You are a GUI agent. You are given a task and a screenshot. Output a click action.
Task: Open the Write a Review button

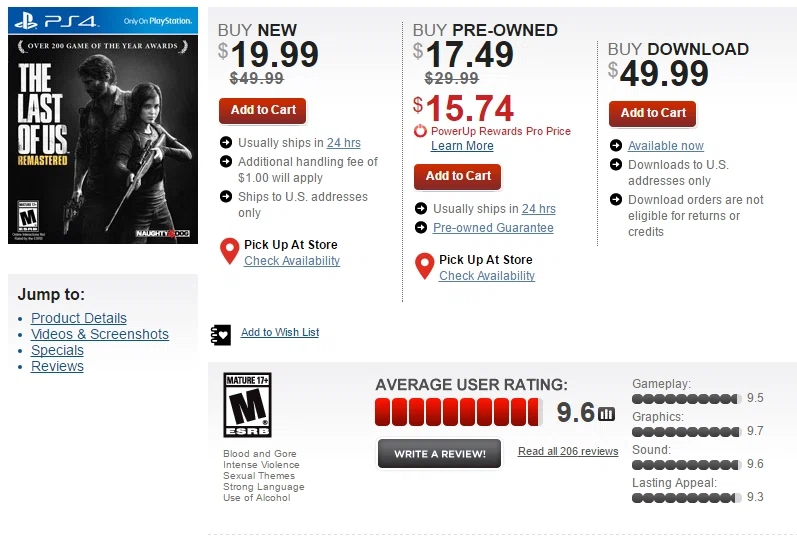pos(440,454)
